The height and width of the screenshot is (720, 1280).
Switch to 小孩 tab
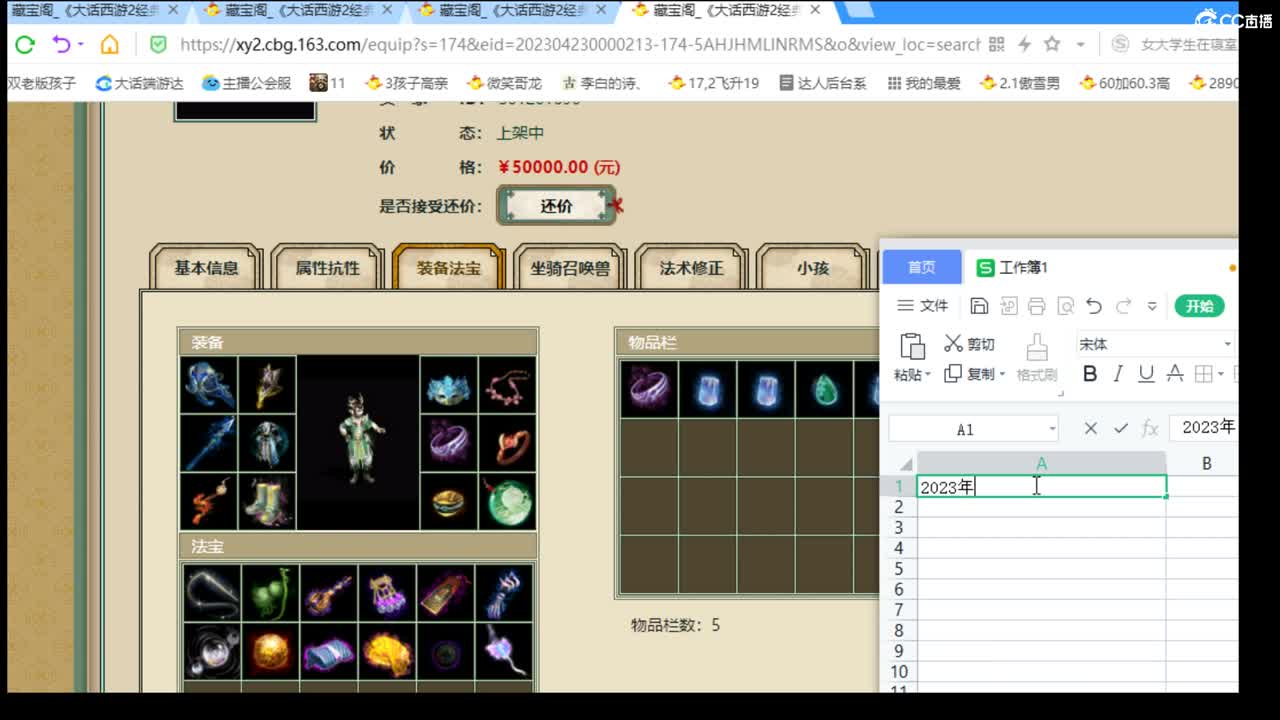click(x=812, y=268)
